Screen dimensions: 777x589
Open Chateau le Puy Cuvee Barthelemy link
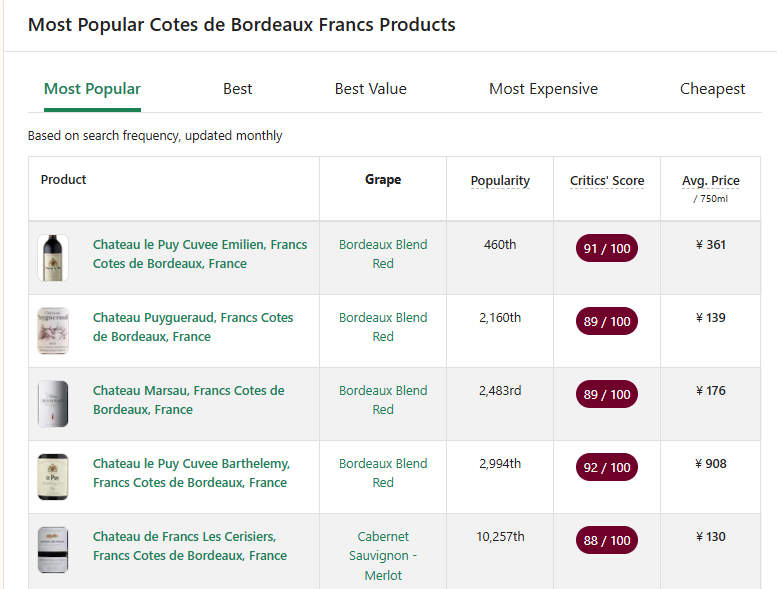[x=191, y=473]
